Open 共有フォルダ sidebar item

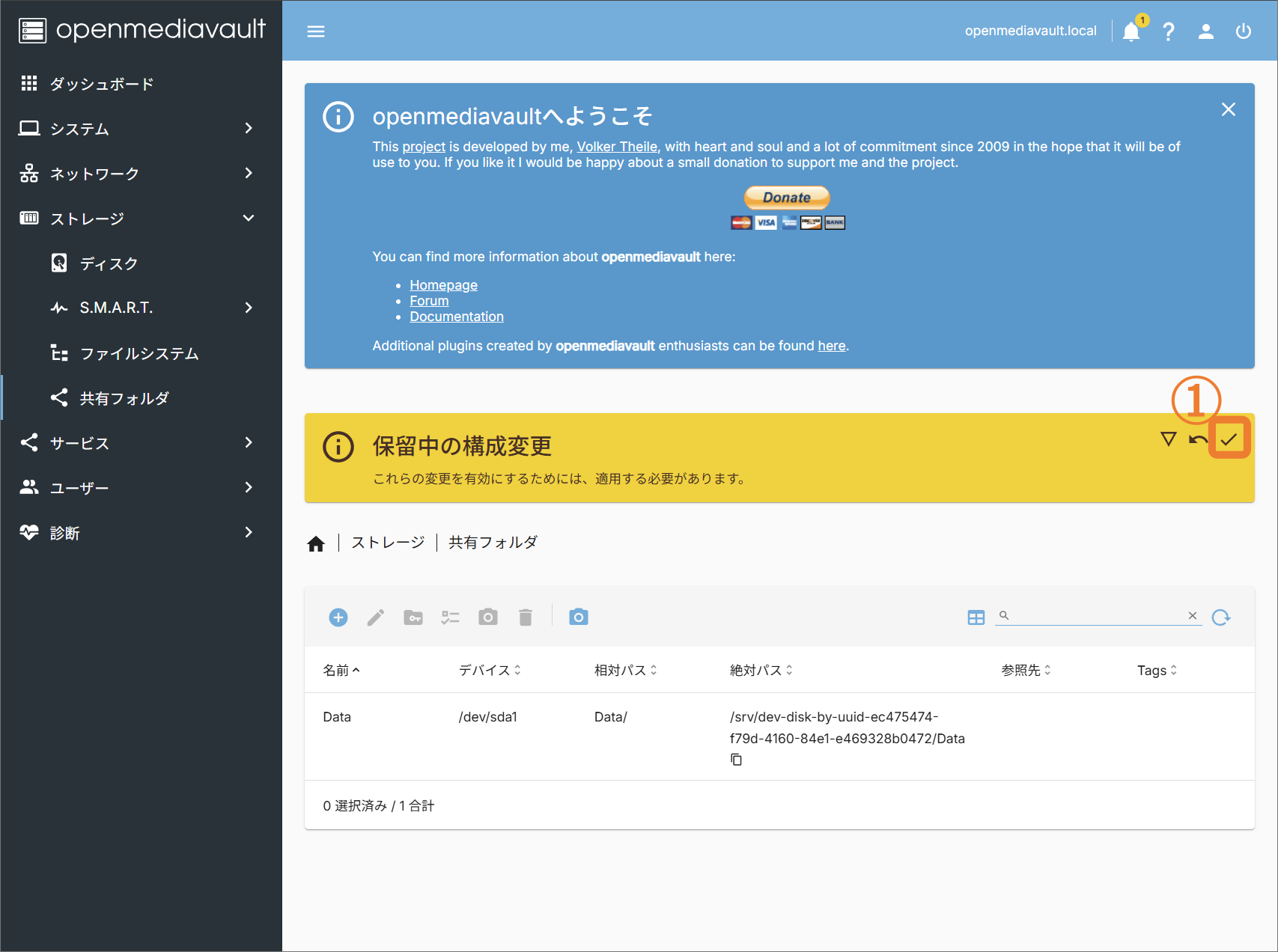[141, 398]
